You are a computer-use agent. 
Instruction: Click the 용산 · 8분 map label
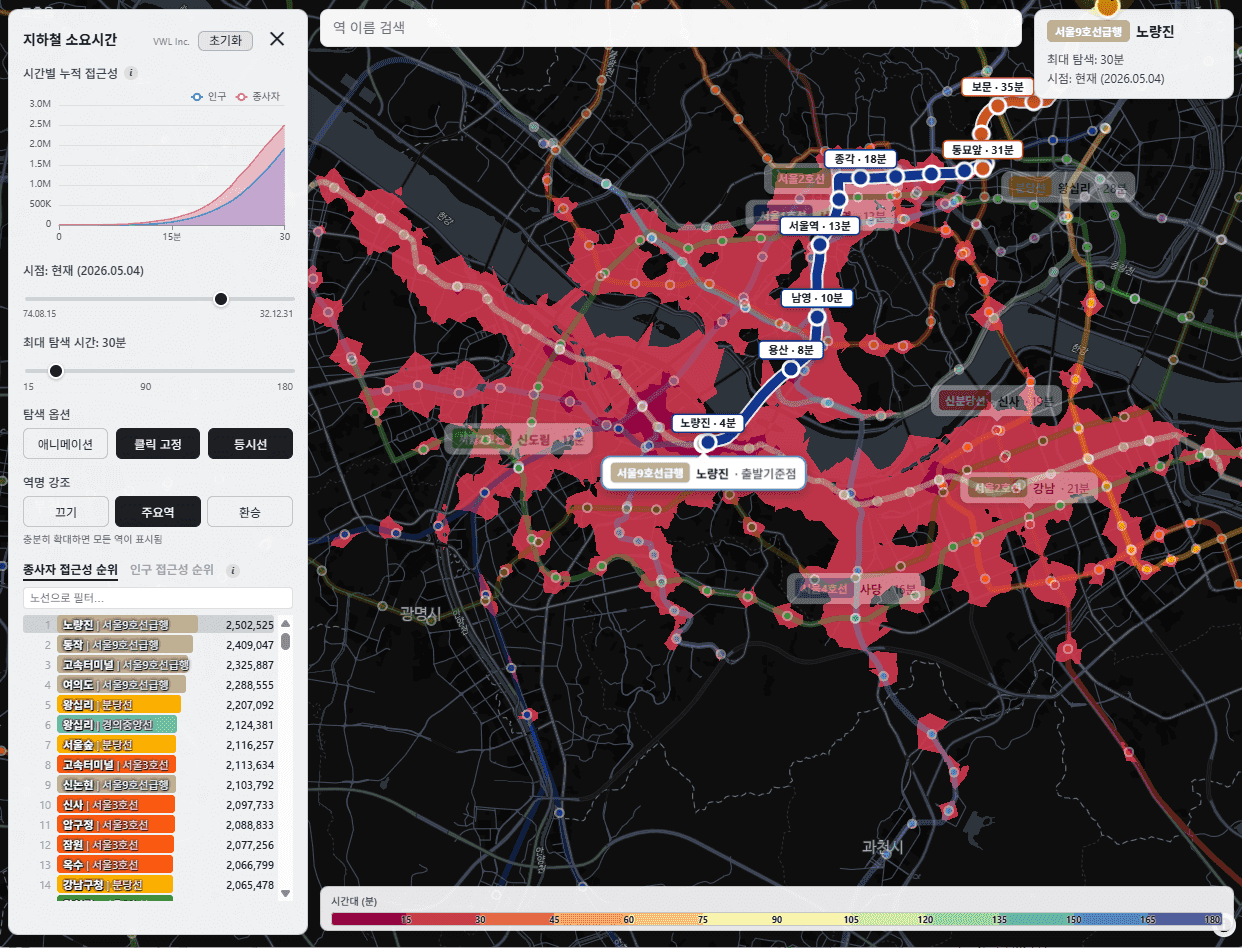click(791, 350)
